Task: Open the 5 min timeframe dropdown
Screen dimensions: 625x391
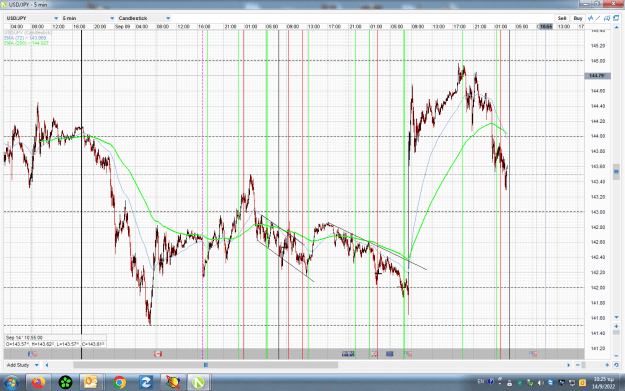Action: tap(88, 18)
